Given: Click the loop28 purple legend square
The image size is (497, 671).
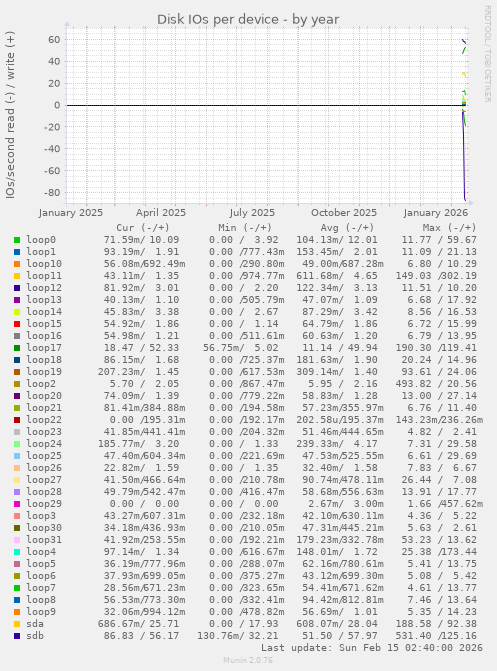Looking at the screenshot, I should coord(17,492).
